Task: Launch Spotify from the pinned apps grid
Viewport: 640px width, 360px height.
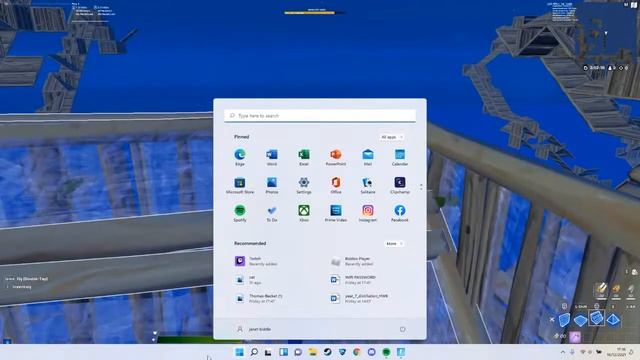Action: [240, 213]
